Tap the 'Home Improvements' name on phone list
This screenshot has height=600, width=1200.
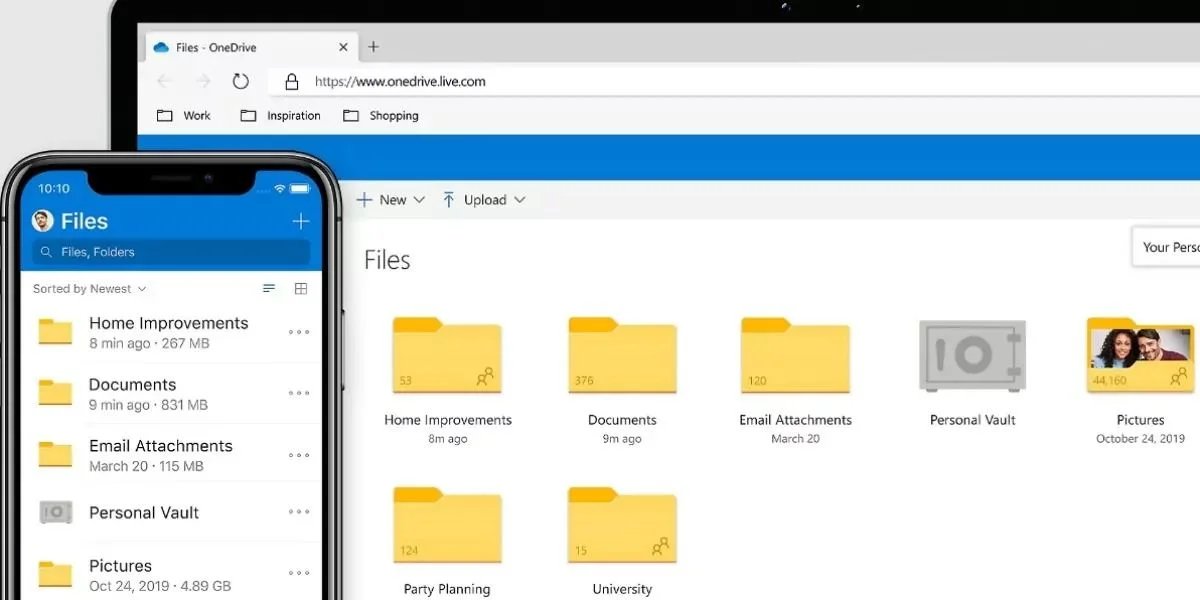click(x=168, y=323)
